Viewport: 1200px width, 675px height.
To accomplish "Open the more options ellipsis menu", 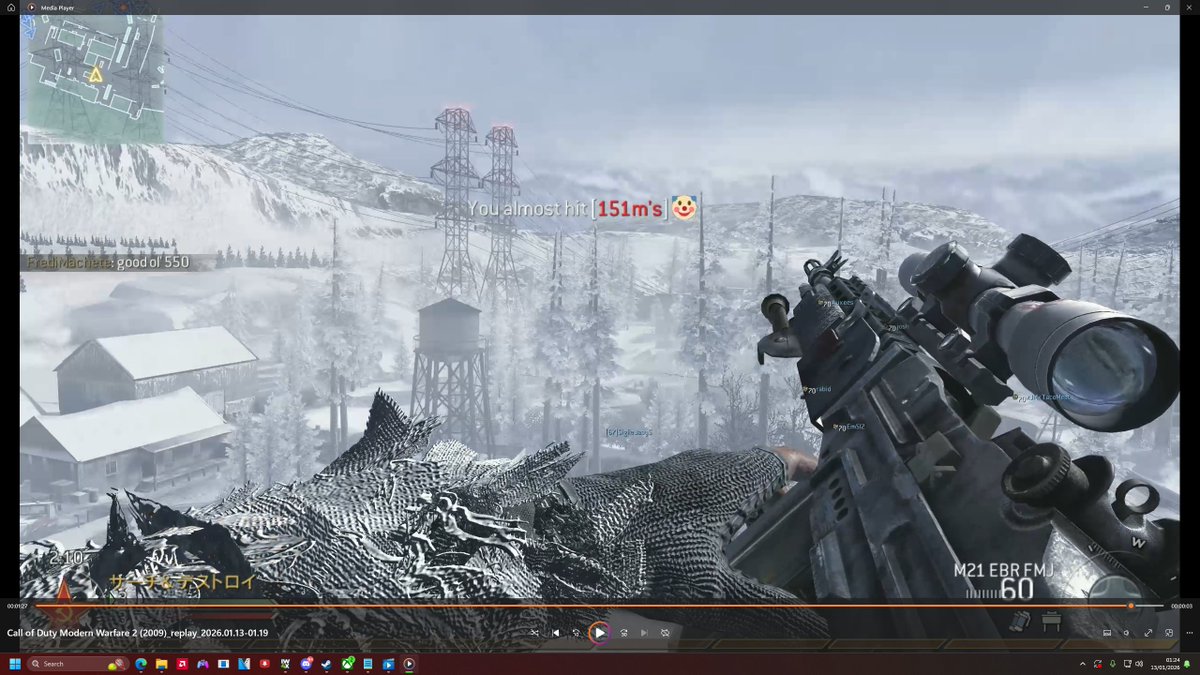I will point(1189,633).
